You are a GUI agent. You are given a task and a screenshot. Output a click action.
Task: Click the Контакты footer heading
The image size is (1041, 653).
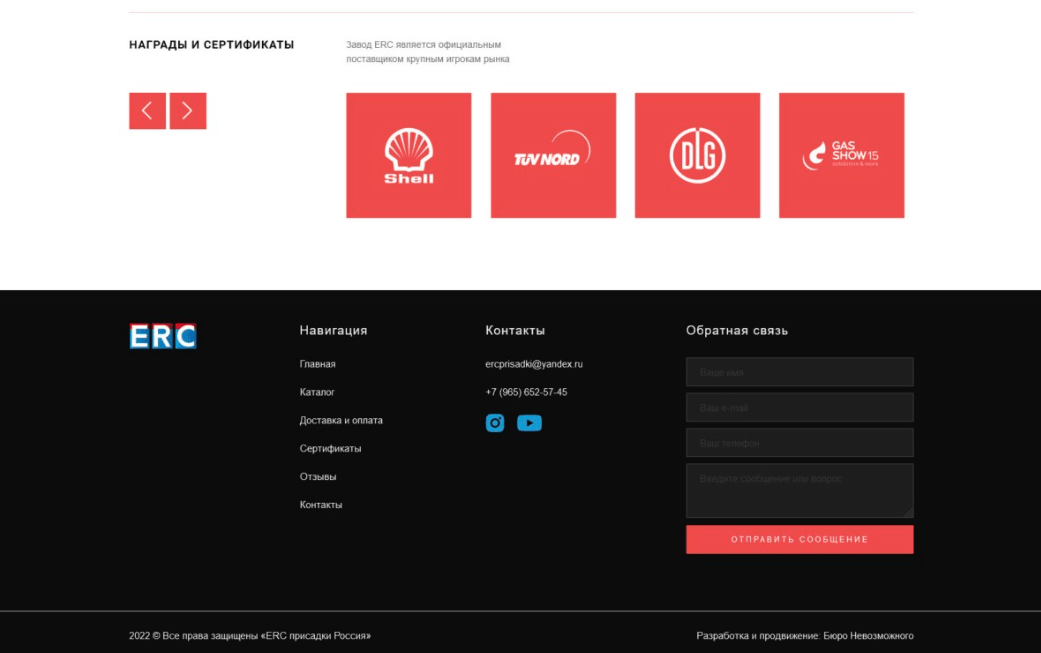pos(515,330)
